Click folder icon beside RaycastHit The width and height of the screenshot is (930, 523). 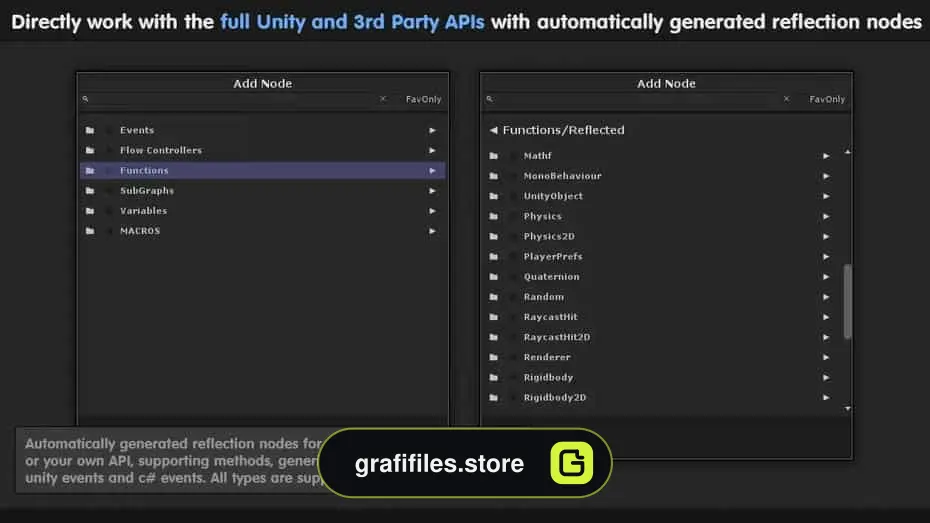493,317
